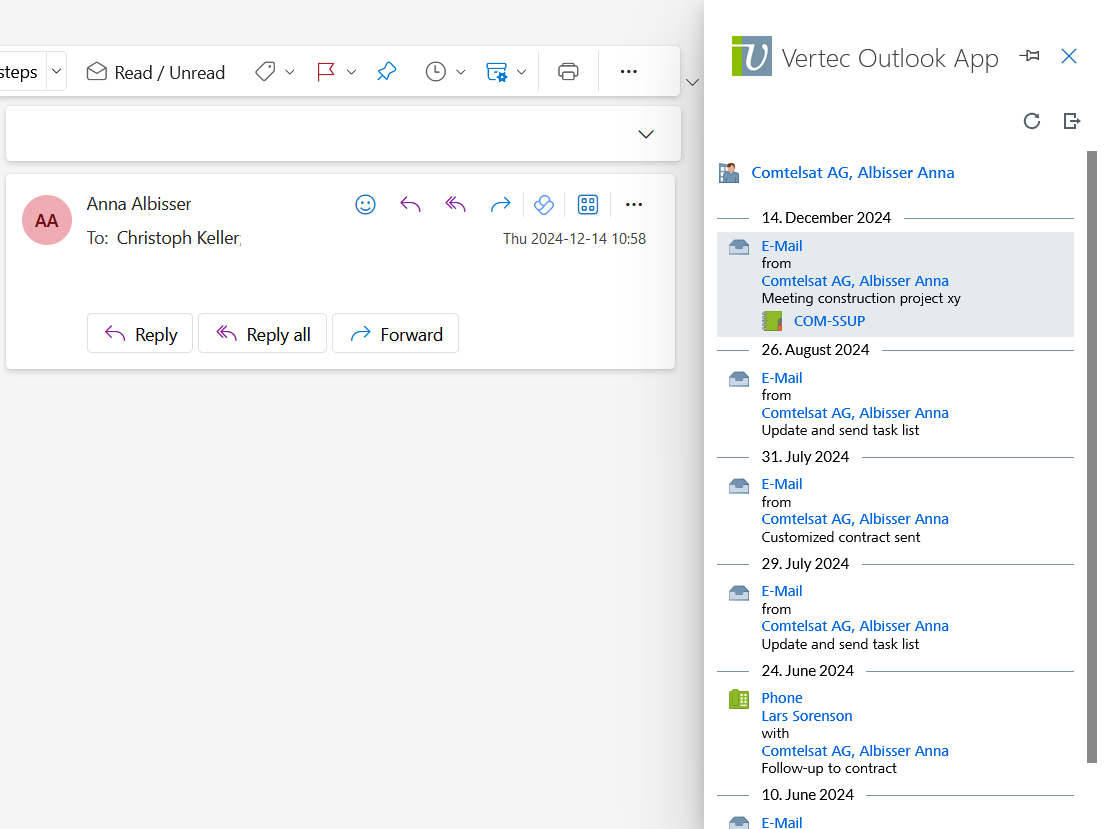1104x829 pixels.
Task: Open more toolbar options ellipsis
Action: point(628,72)
